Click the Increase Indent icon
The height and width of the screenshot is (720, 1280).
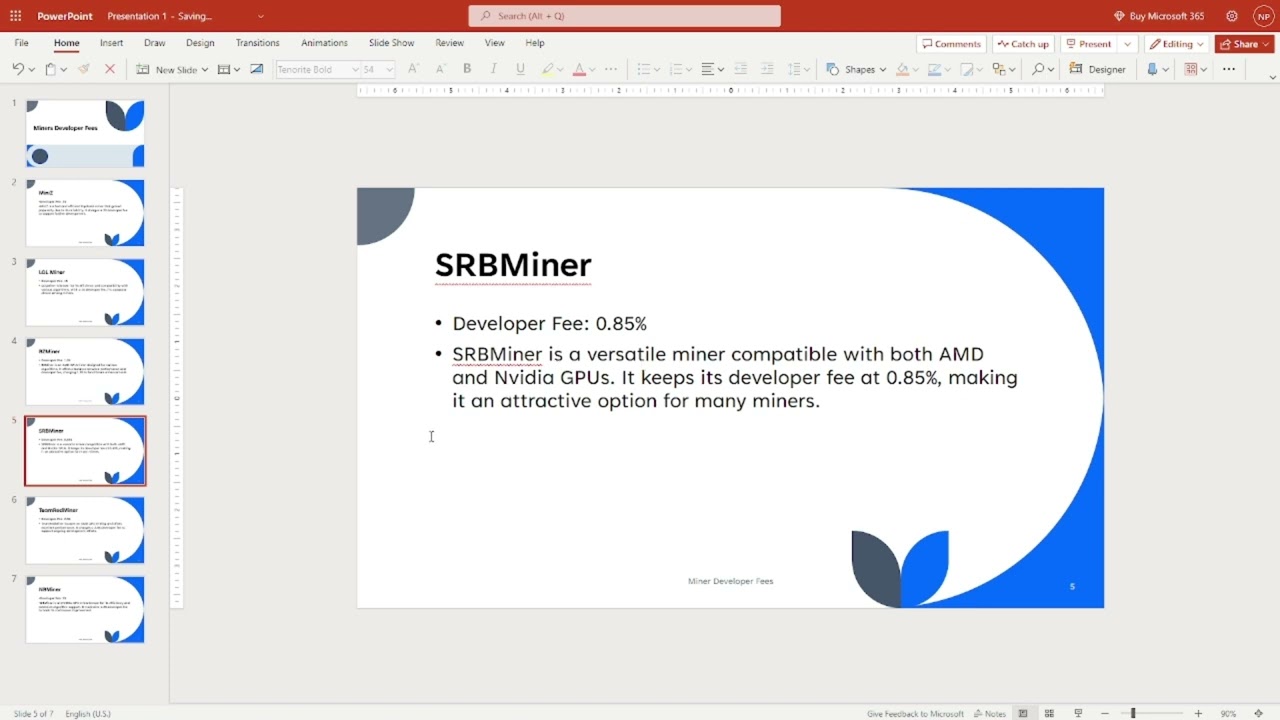pos(767,69)
